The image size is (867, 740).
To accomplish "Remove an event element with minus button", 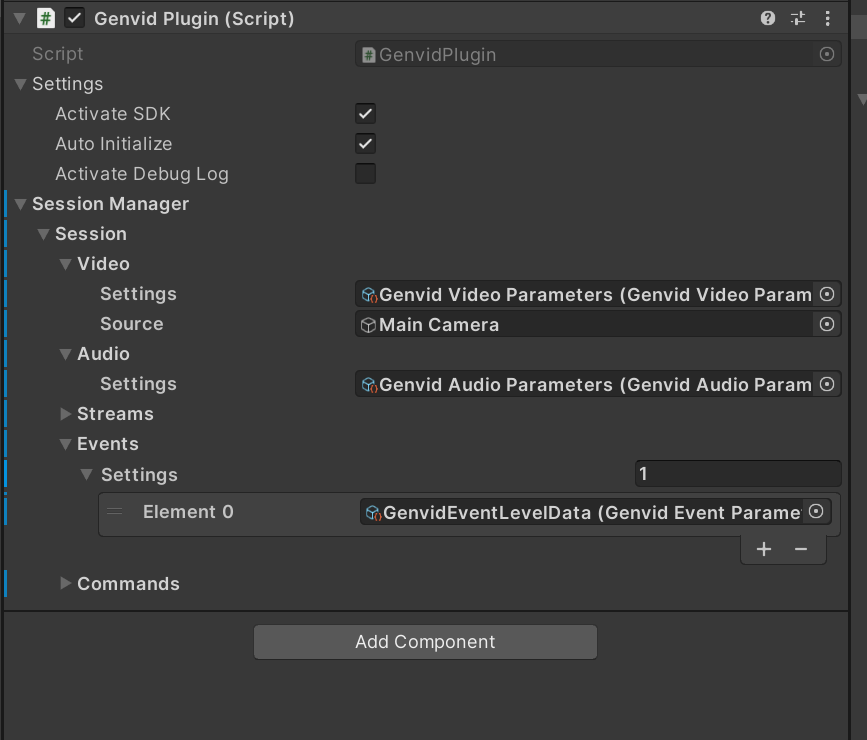I will (803, 548).
